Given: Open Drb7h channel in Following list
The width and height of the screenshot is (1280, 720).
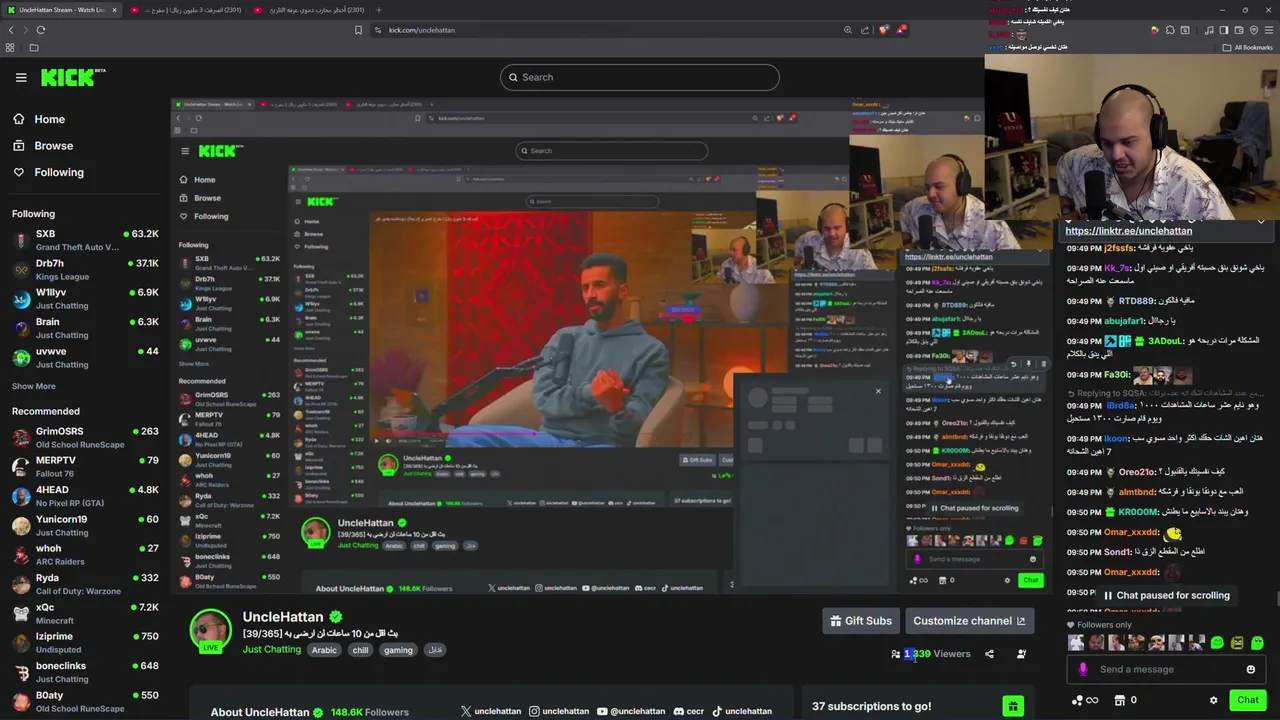Looking at the screenshot, I should click(x=85, y=270).
